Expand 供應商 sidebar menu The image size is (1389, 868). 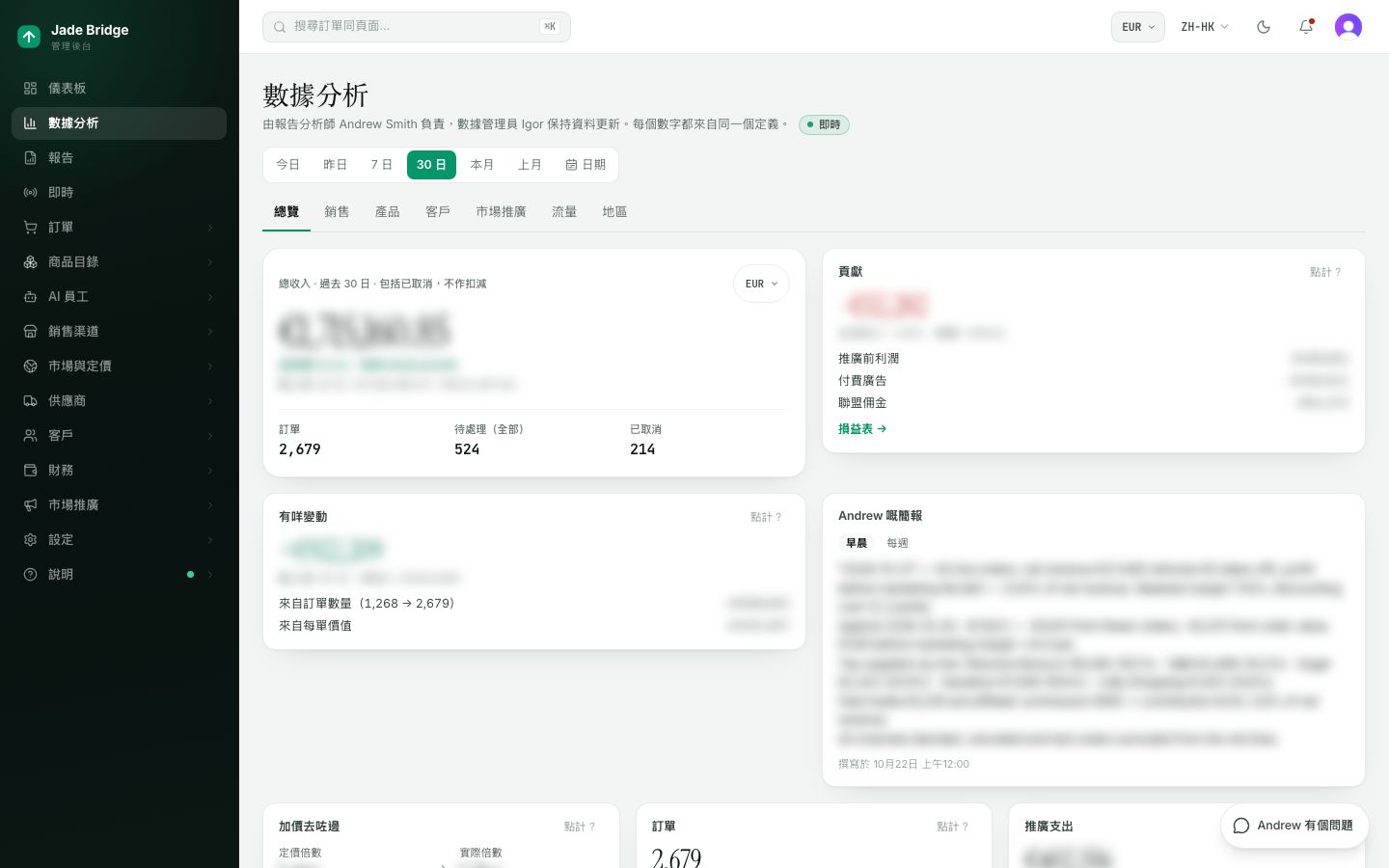(x=119, y=401)
